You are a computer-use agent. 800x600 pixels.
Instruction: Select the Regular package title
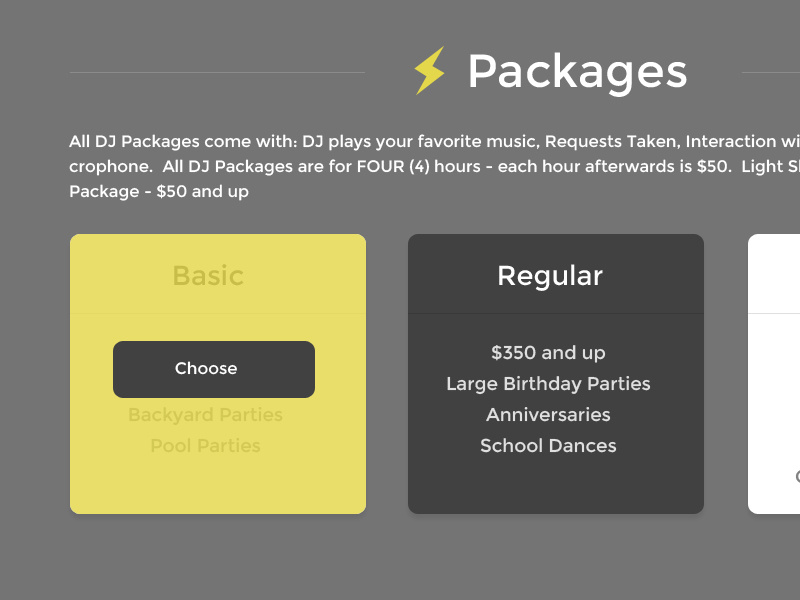[x=550, y=275]
